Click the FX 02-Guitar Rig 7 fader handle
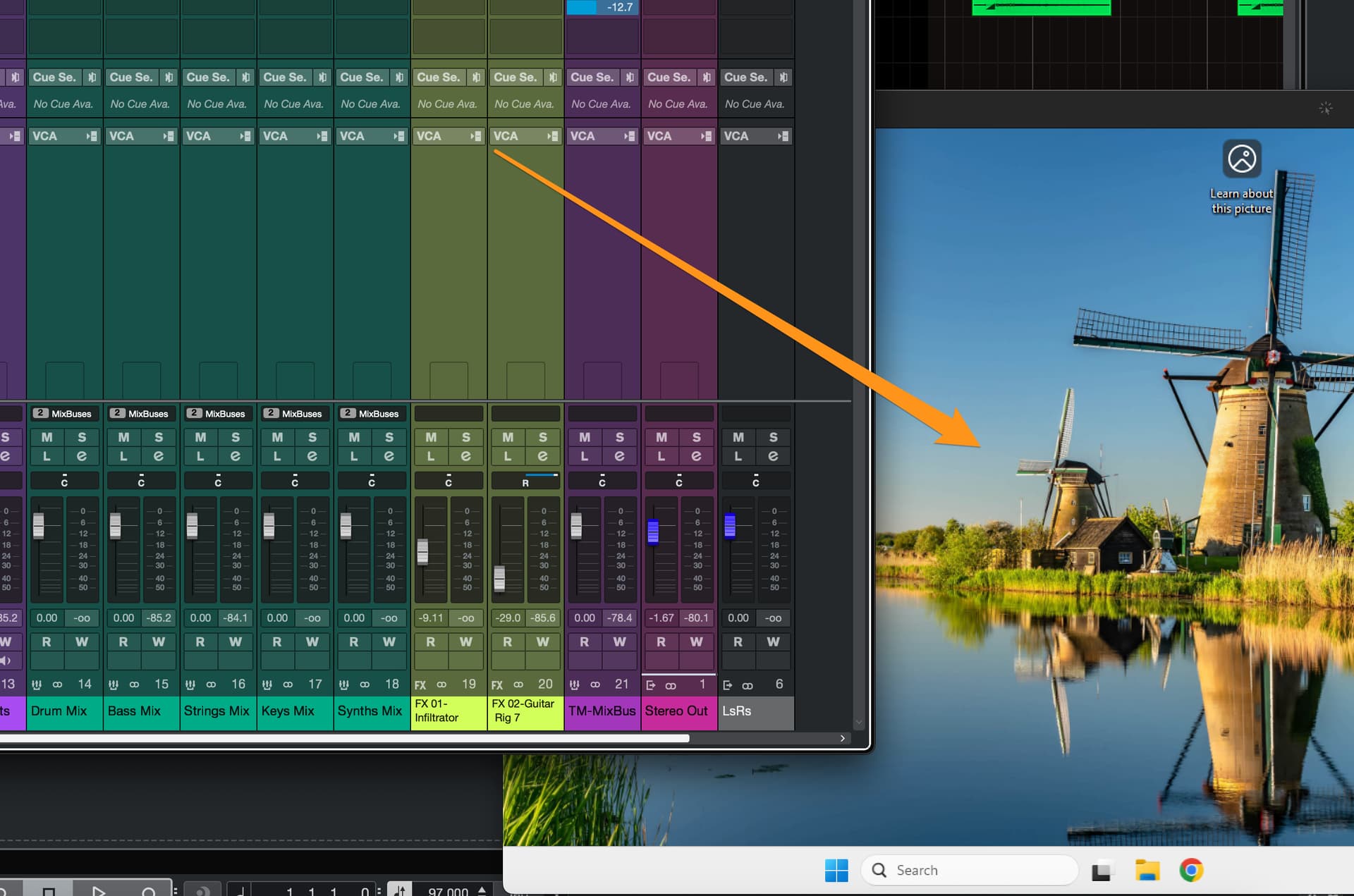1354x896 pixels. [x=499, y=578]
